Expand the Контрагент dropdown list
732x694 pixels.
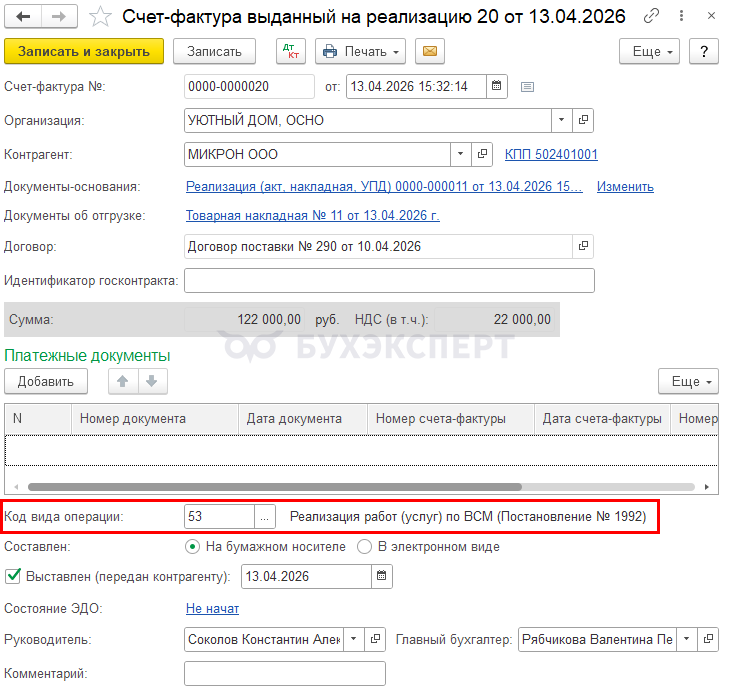pyautogui.click(x=459, y=154)
